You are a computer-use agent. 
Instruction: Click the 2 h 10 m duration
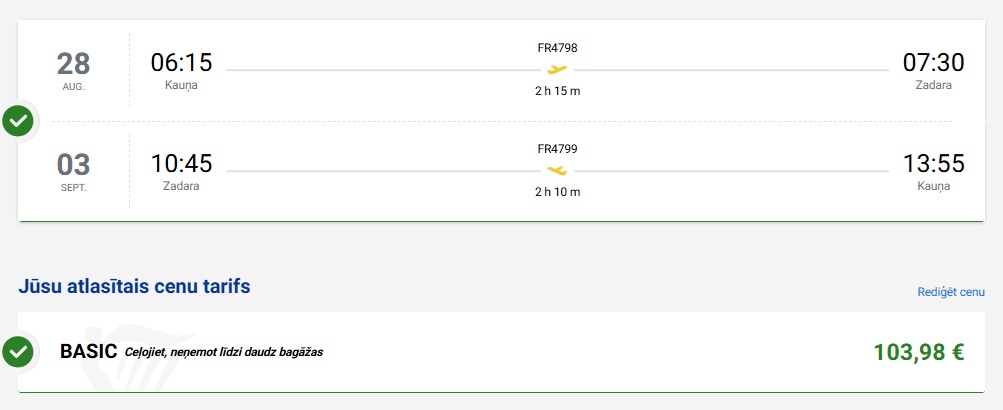(557, 192)
